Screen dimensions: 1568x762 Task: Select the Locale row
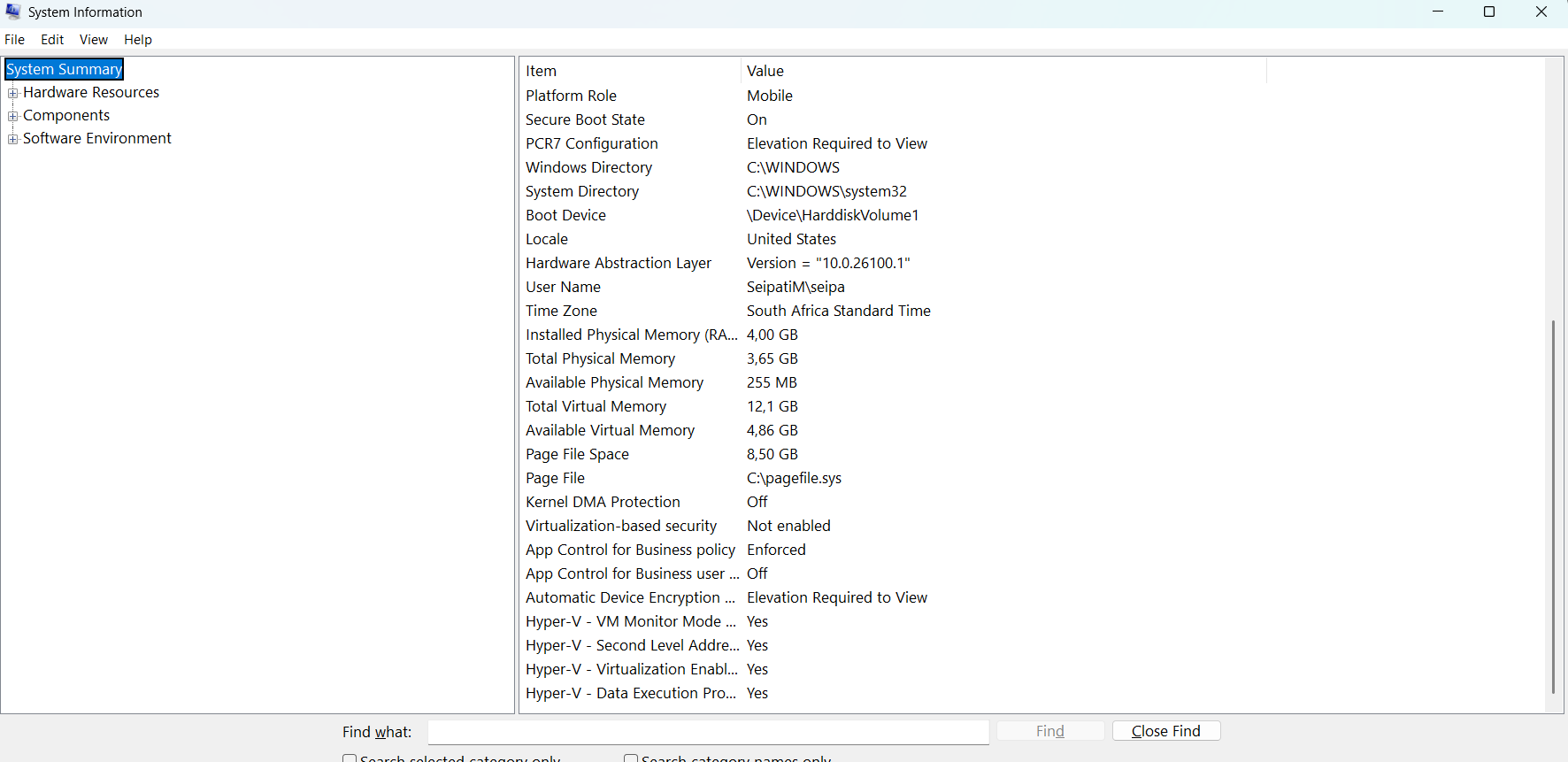click(894, 239)
